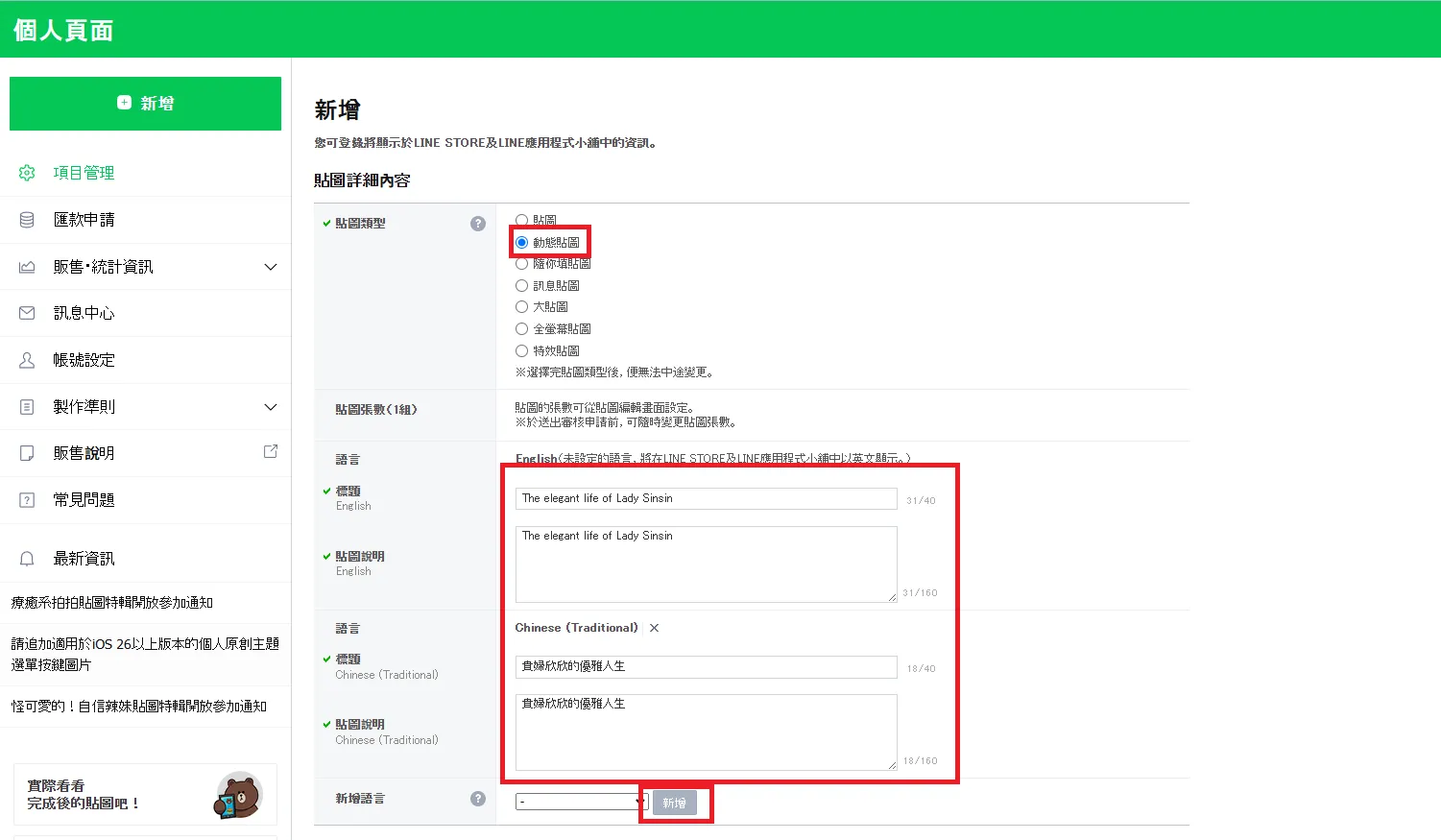Click the help icon beside 新增語言
The width and height of the screenshot is (1441, 840).
click(x=478, y=799)
